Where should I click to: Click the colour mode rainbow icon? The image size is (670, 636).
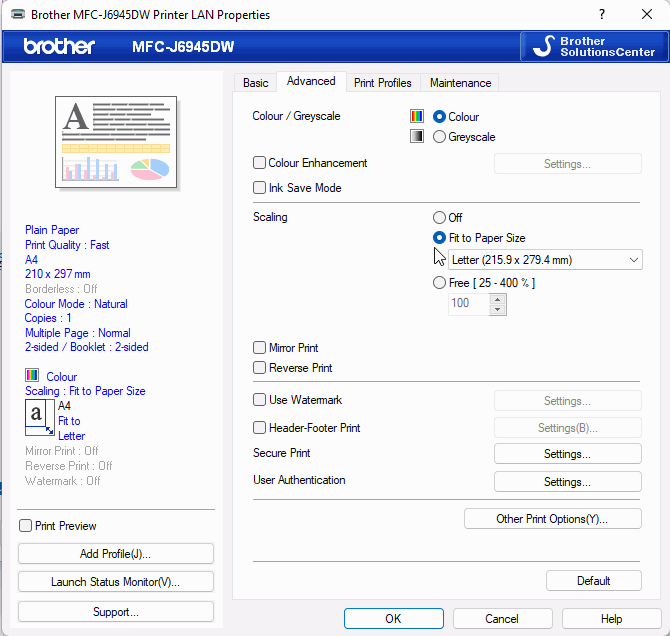tap(417, 116)
